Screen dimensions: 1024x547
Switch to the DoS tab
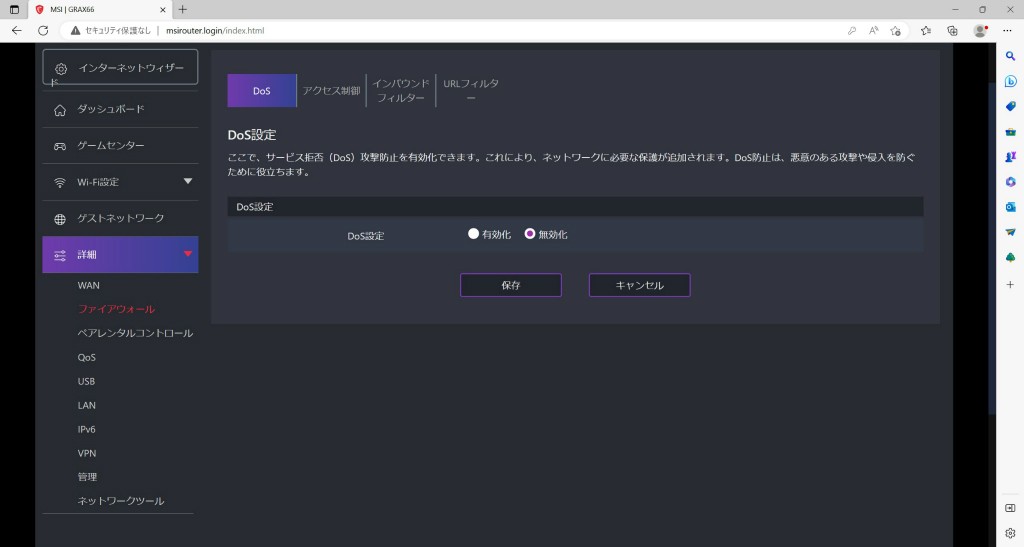tap(262, 91)
